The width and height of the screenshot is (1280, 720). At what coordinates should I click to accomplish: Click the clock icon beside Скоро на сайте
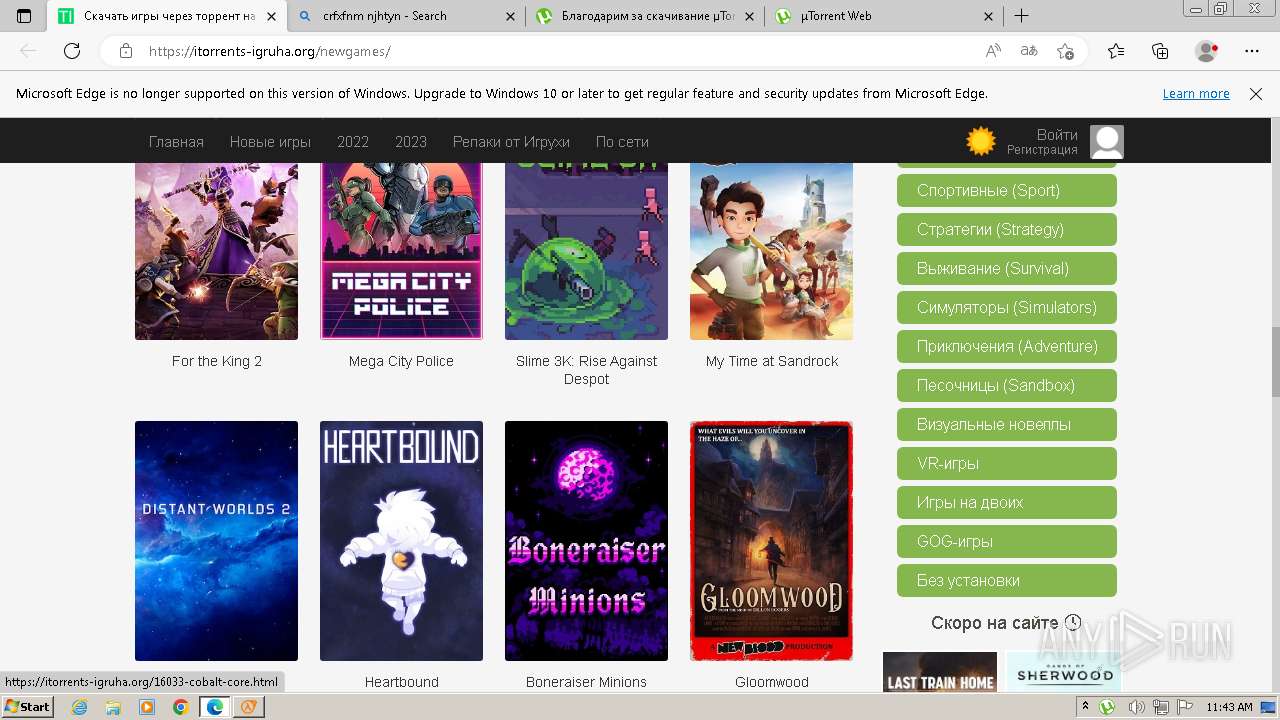click(x=1073, y=622)
